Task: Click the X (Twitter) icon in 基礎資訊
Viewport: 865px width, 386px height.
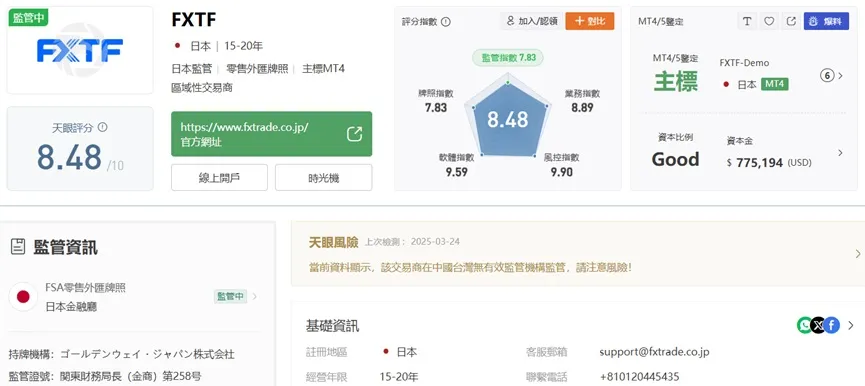Action: [818, 325]
